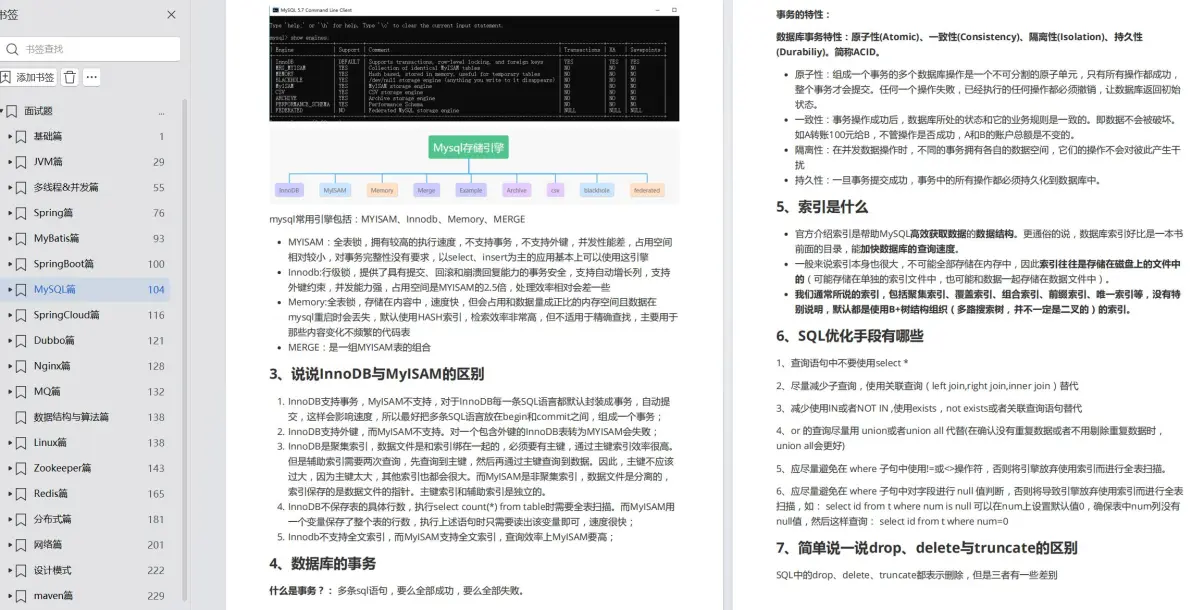Click the 添加书签 button

(x=28, y=77)
